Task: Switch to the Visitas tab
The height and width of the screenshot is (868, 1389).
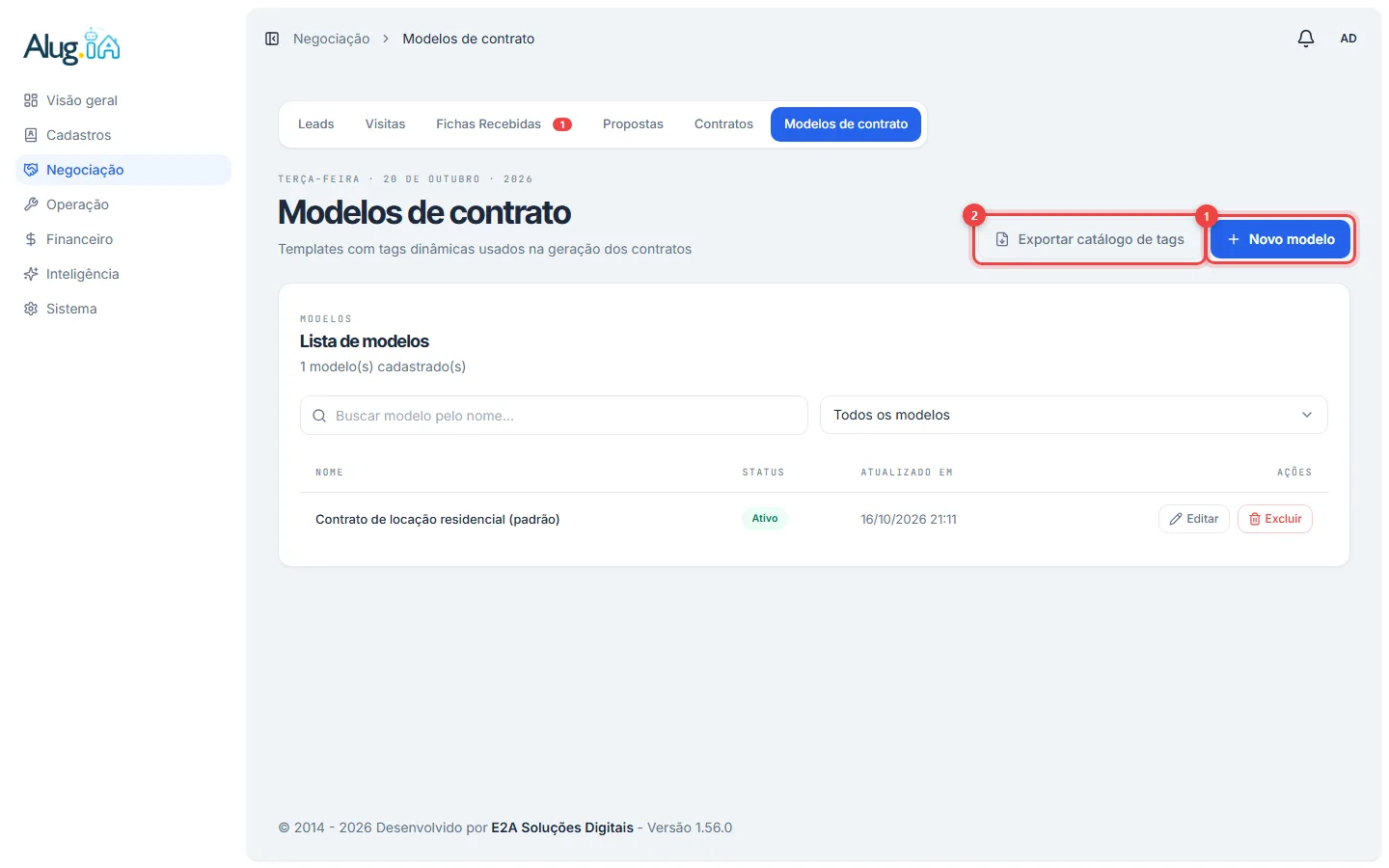Action: pos(385,124)
